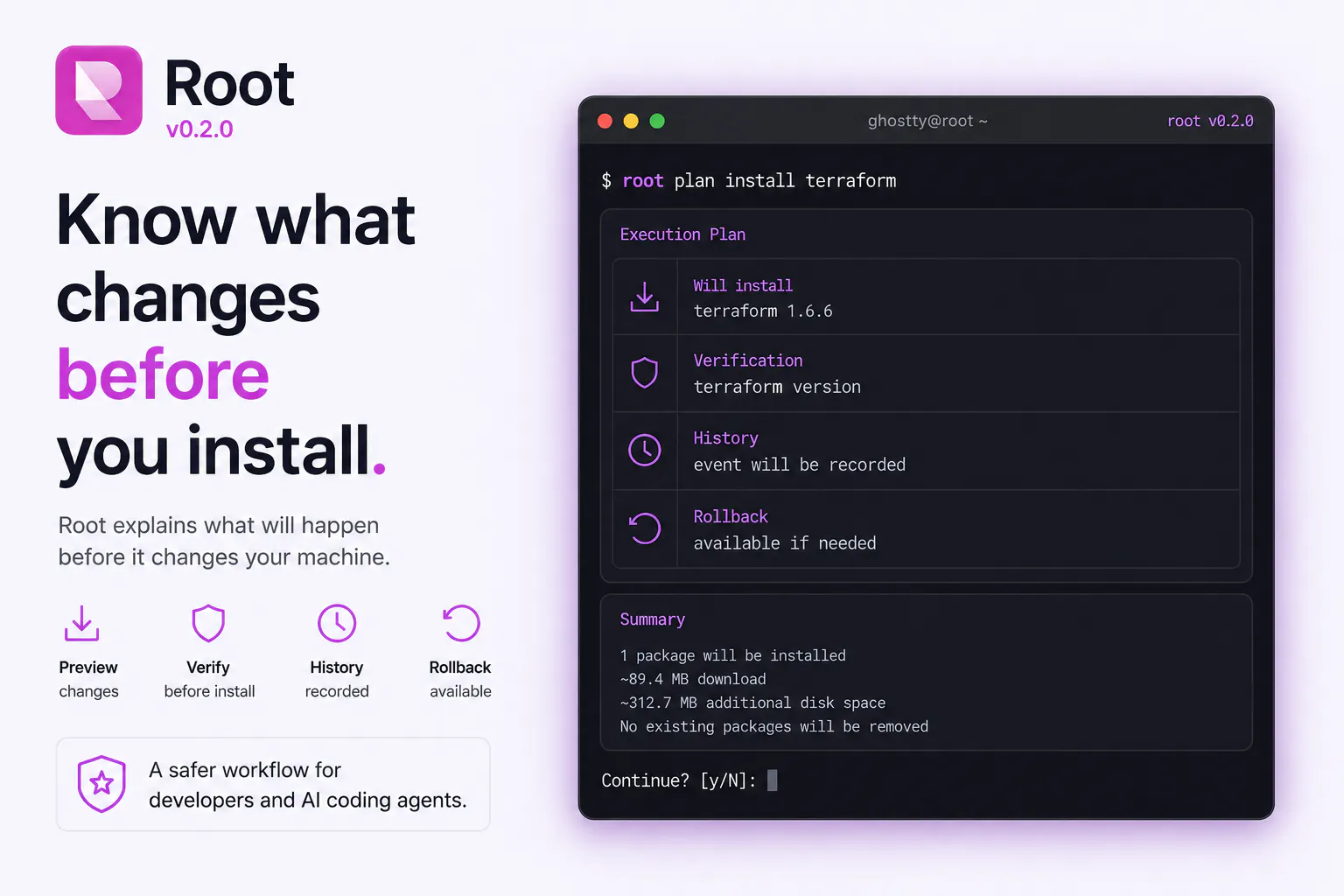
Task: Click the 'terraform version' text
Action: click(777, 387)
